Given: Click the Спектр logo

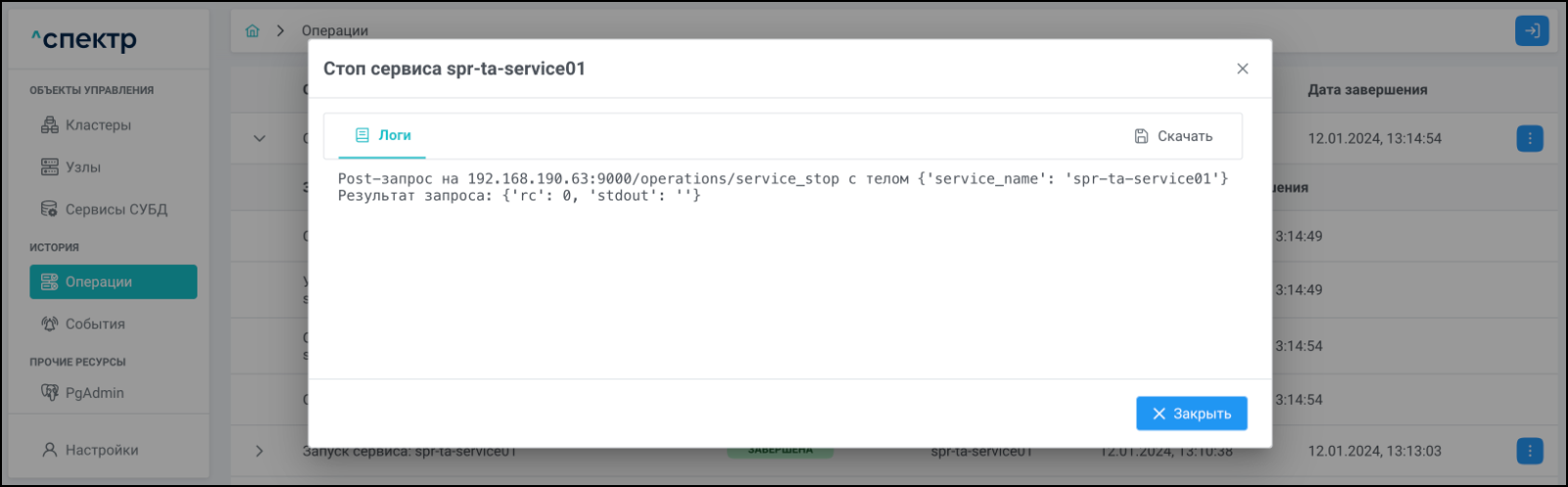Looking at the screenshot, I should click(x=84, y=40).
